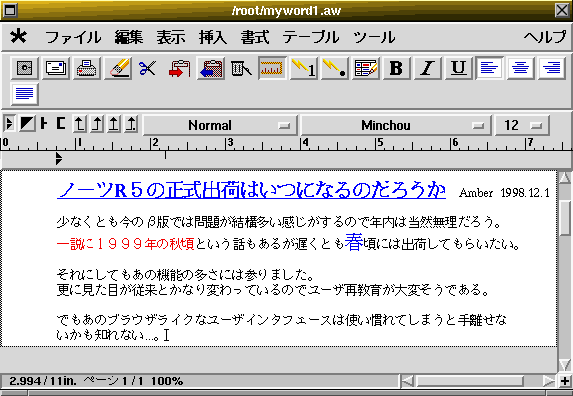Select the scissors Cut icon
This screenshot has height=396, width=573.
(148, 68)
